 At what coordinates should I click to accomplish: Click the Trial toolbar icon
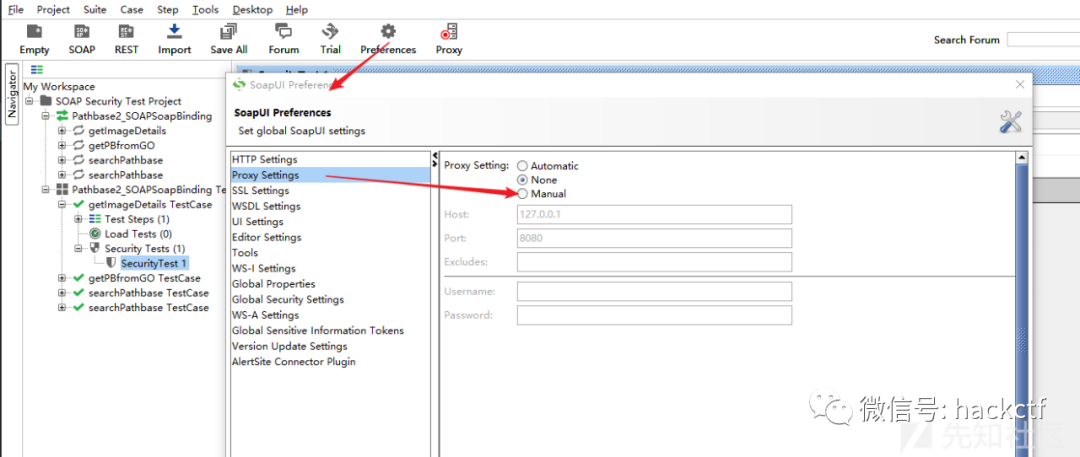coord(331,32)
